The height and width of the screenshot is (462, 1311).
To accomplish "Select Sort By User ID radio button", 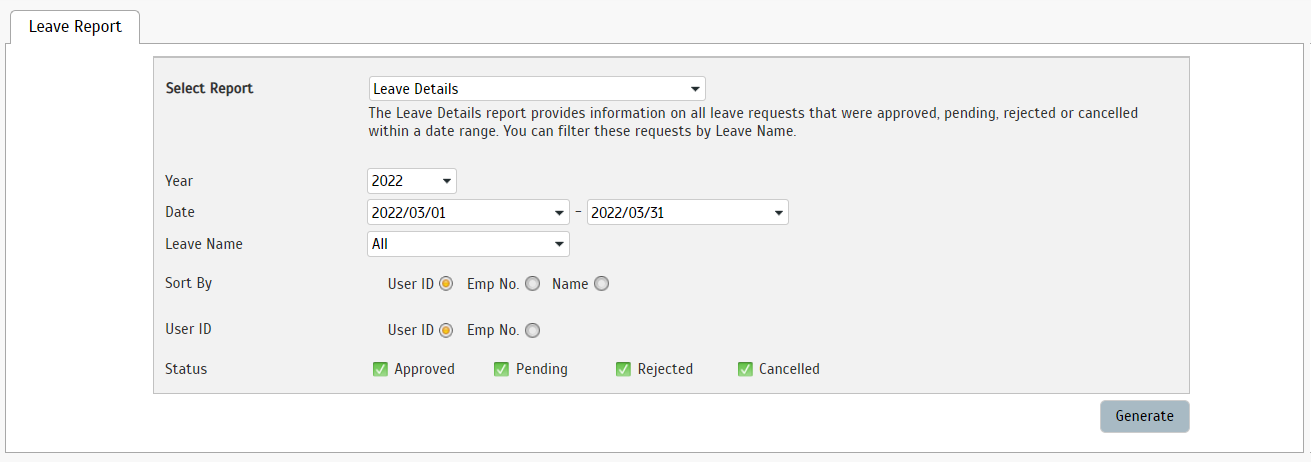I will point(446,283).
